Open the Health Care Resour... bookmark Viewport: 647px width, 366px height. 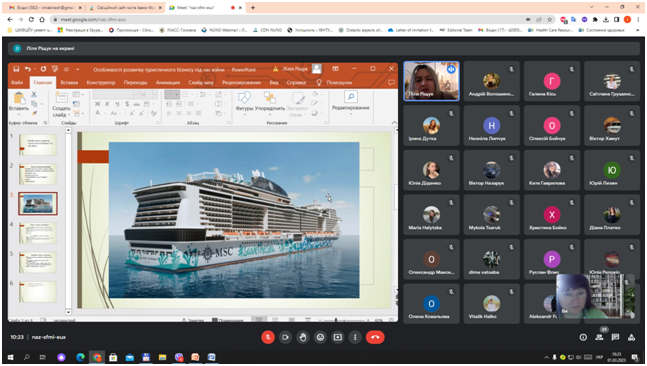pos(550,30)
